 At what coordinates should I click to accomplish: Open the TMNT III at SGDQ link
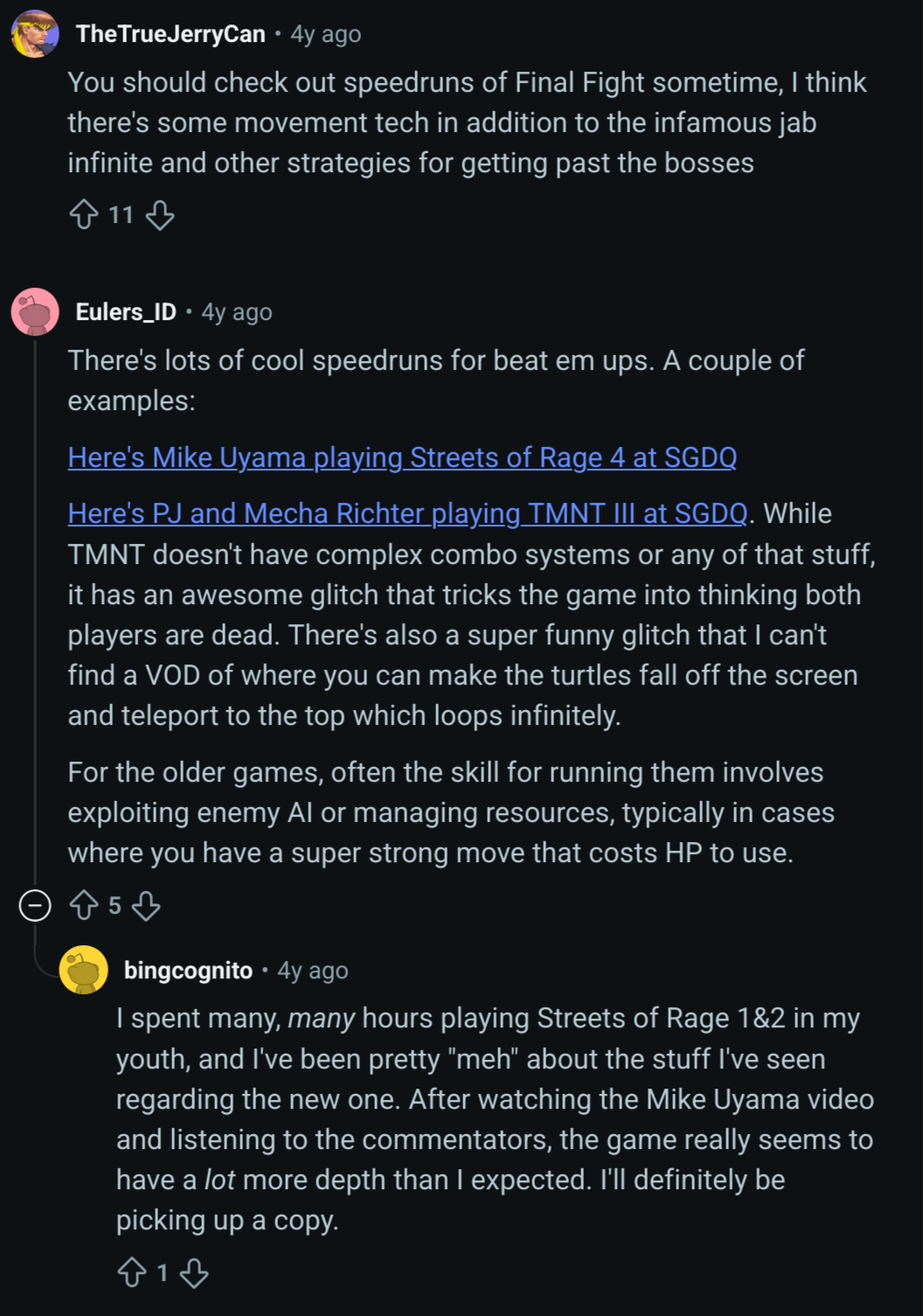(407, 513)
